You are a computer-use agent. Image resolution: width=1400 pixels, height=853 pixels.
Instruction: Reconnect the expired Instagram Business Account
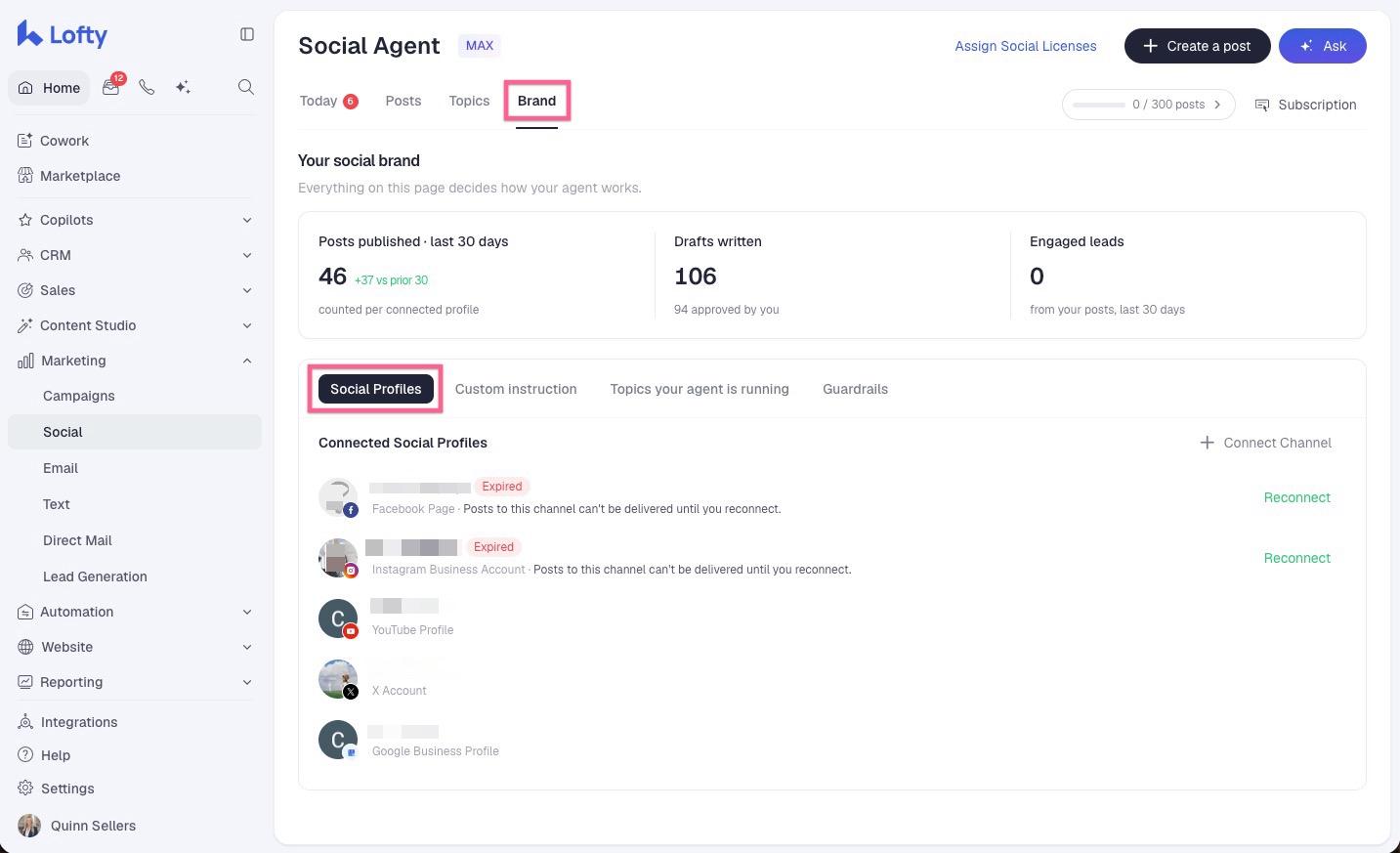[x=1296, y=558]
